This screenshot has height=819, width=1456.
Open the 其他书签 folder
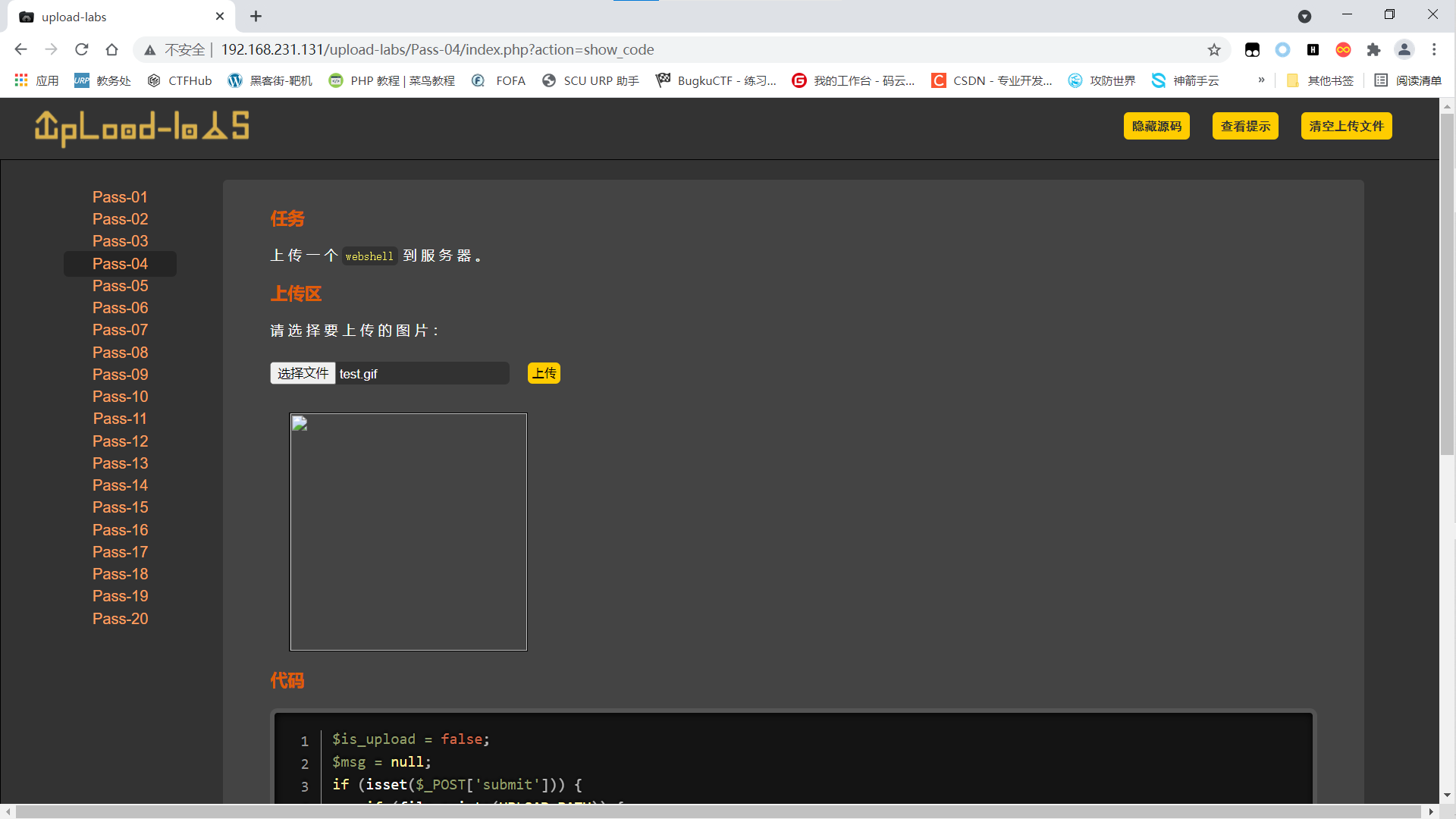[x=1320, y=80]
